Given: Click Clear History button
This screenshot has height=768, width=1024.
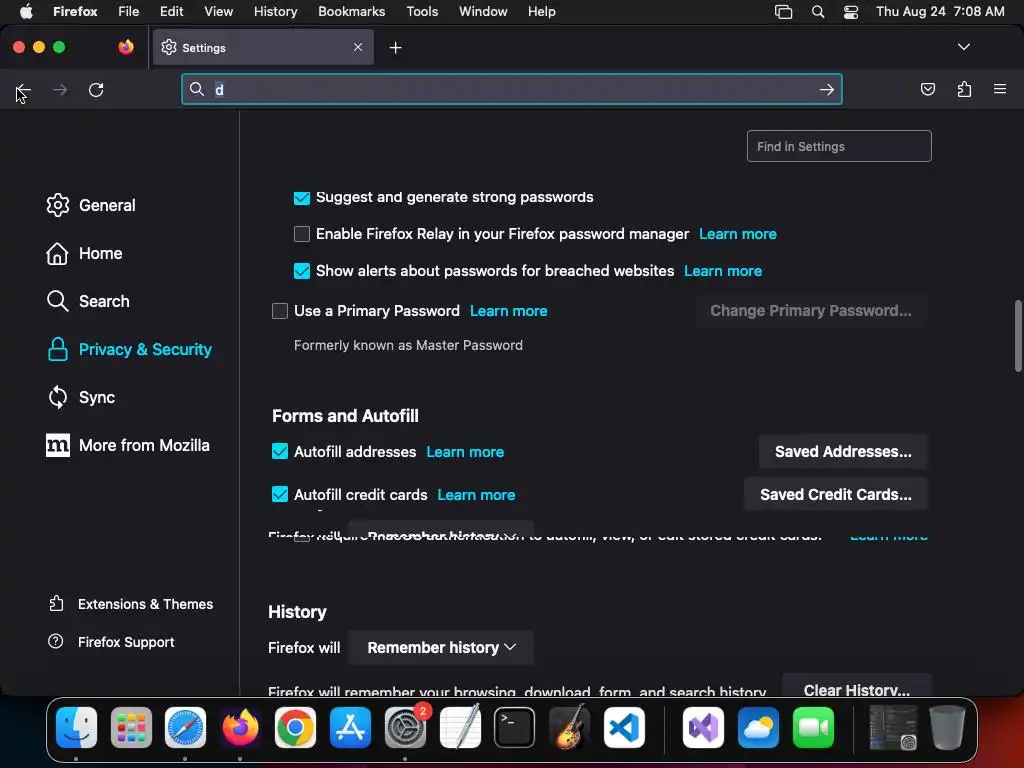Looking at the screenshot, I should 856,687.
